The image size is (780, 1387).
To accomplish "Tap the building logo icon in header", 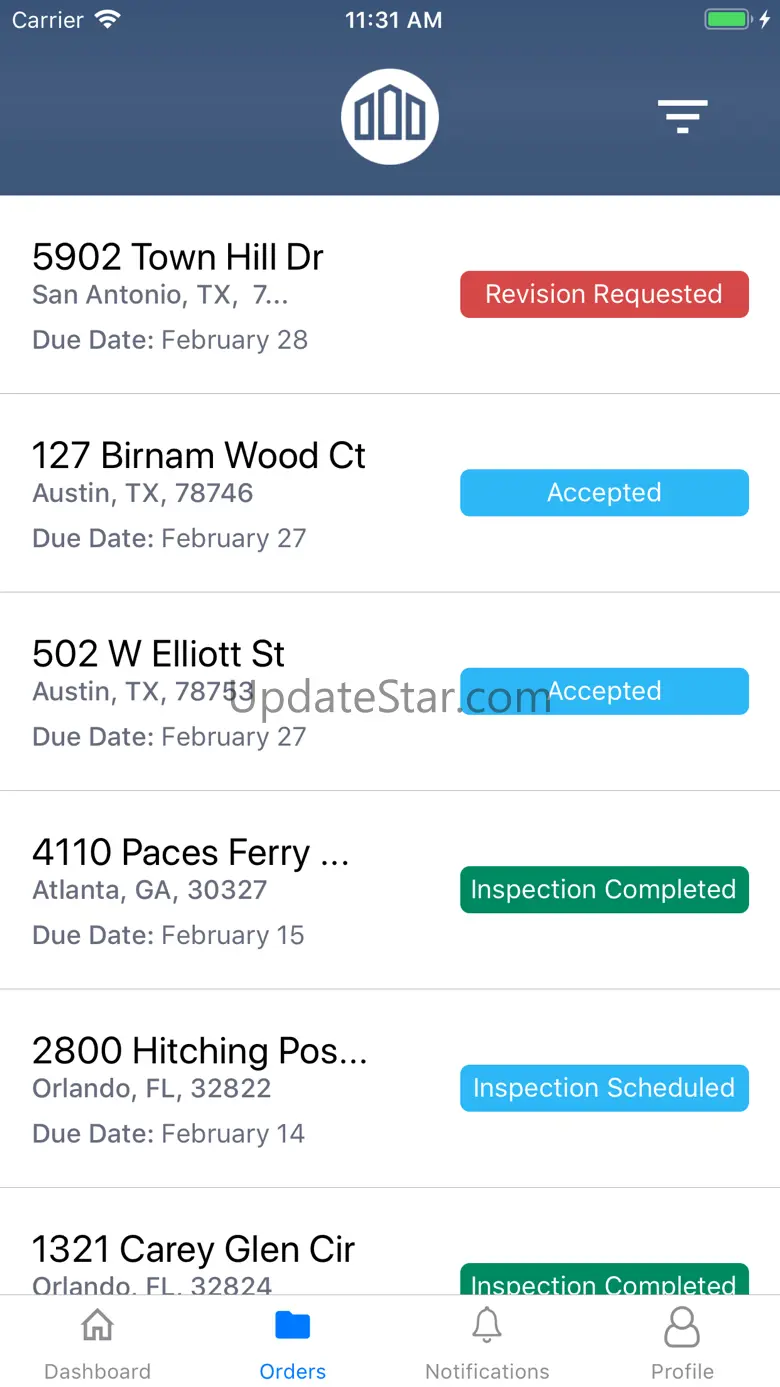I will (x=390, y=117).
